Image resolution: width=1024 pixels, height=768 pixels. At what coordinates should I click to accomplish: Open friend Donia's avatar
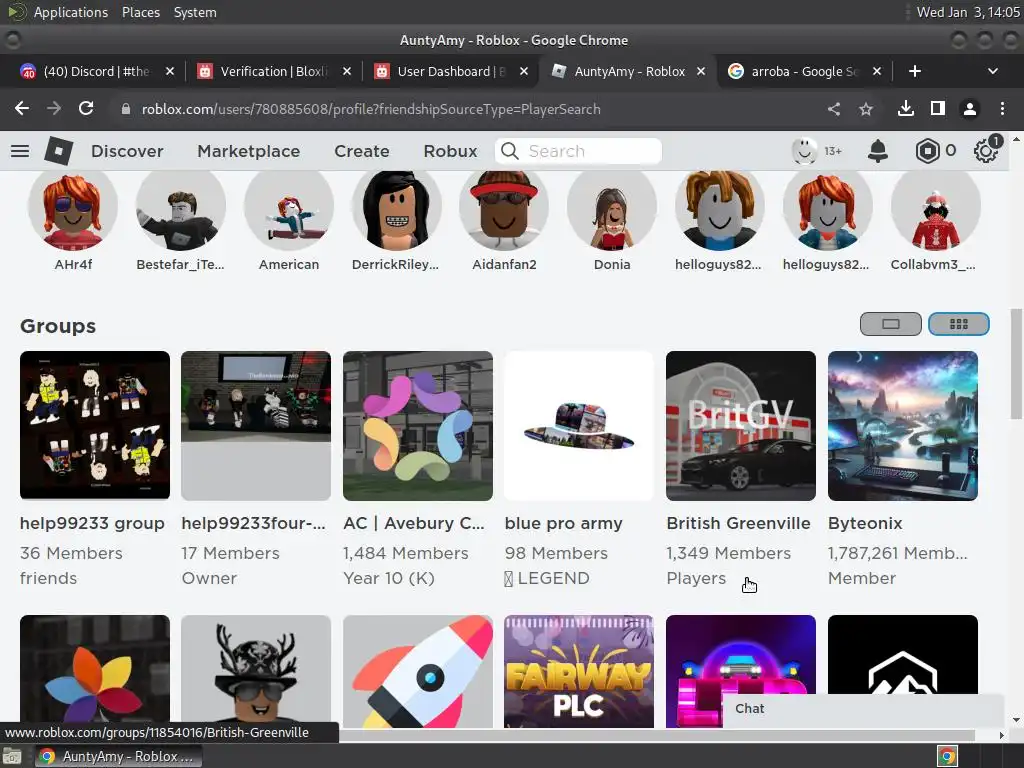coord(612,209)
